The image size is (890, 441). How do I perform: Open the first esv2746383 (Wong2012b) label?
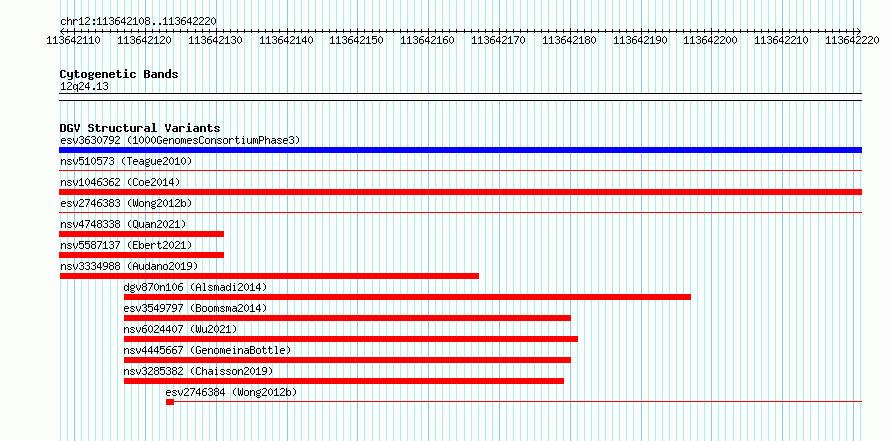pos(126,203)
